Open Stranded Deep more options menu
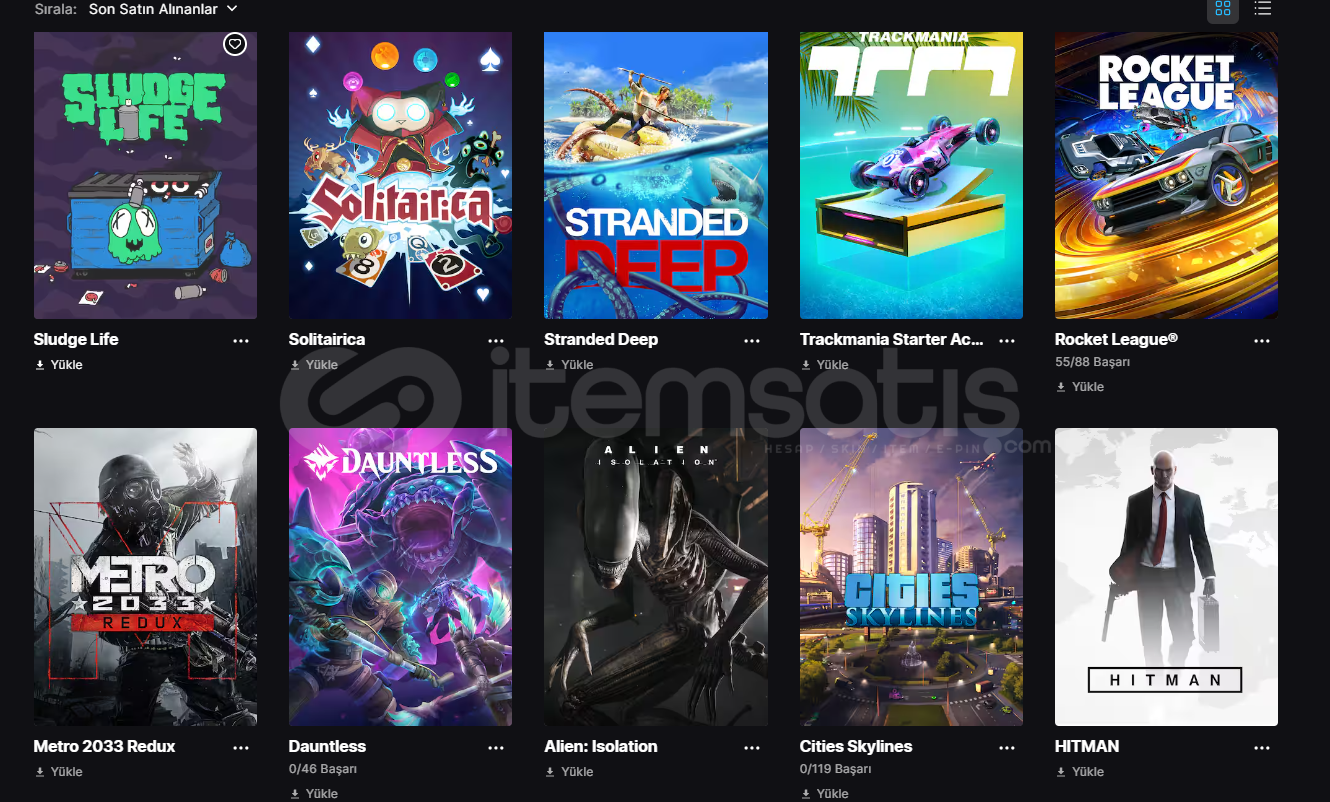 pyautogui.click(x=752, y=340)
